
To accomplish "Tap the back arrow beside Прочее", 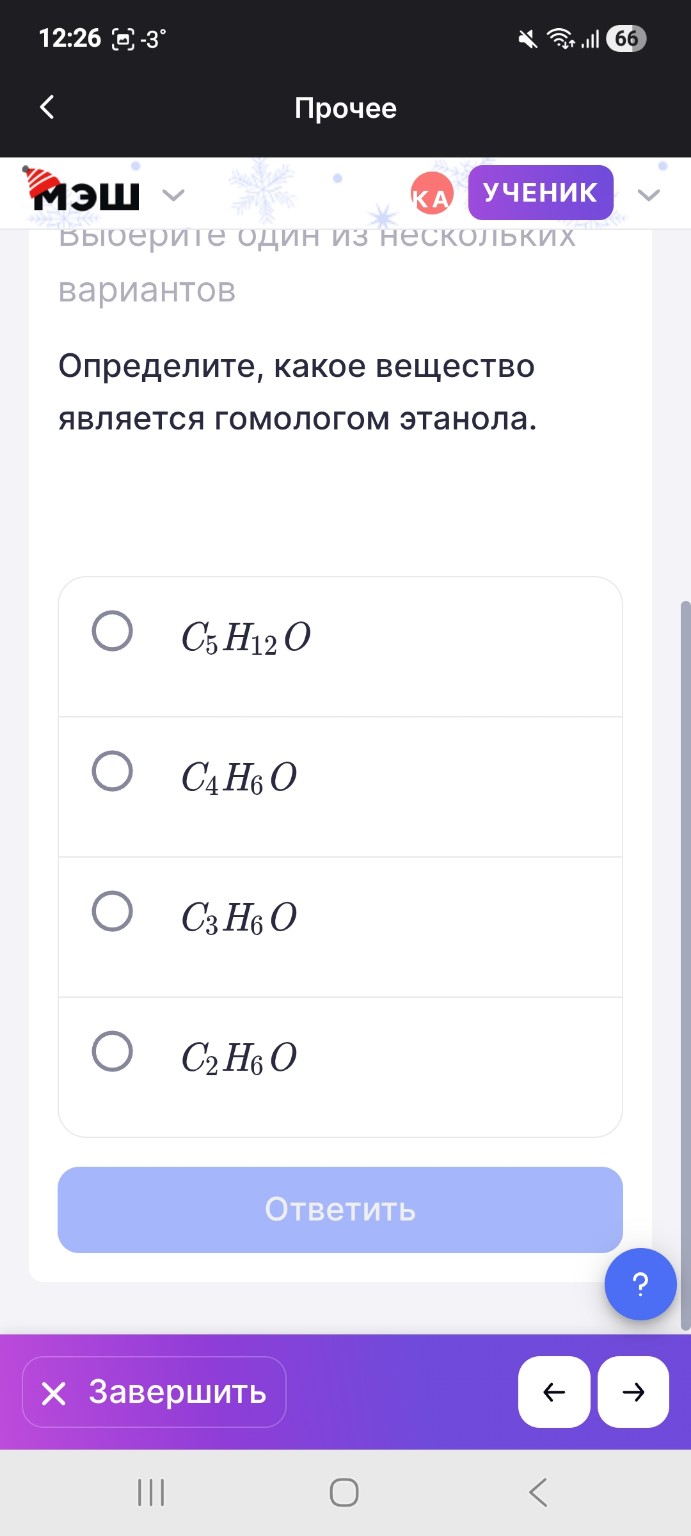I will coord(47,107).
